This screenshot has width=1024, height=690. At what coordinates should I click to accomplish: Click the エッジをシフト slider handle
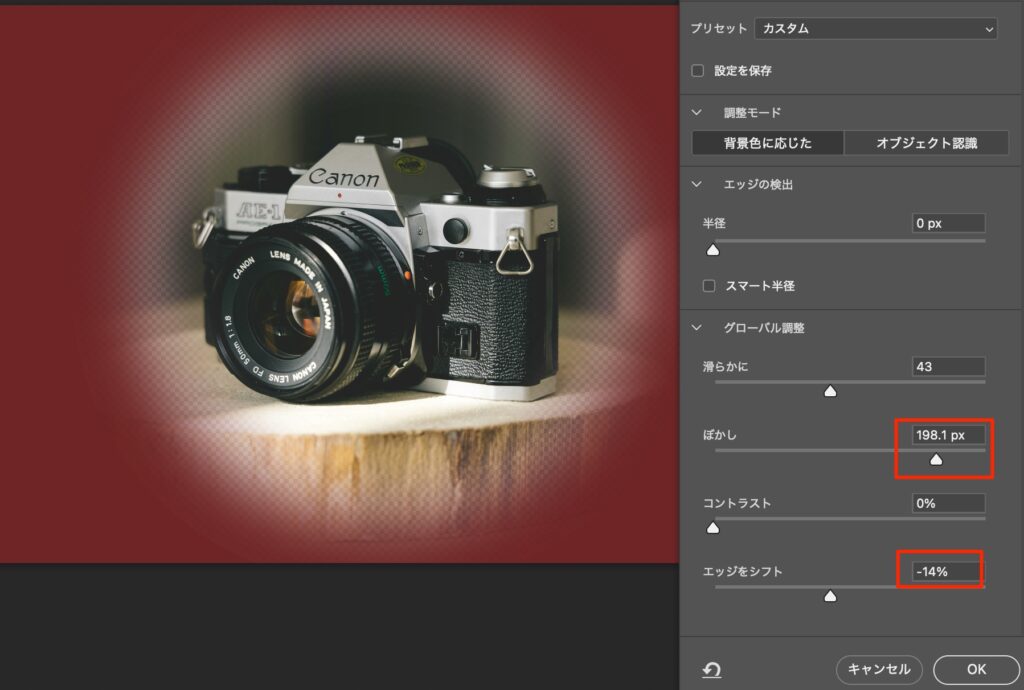(829, 596)
